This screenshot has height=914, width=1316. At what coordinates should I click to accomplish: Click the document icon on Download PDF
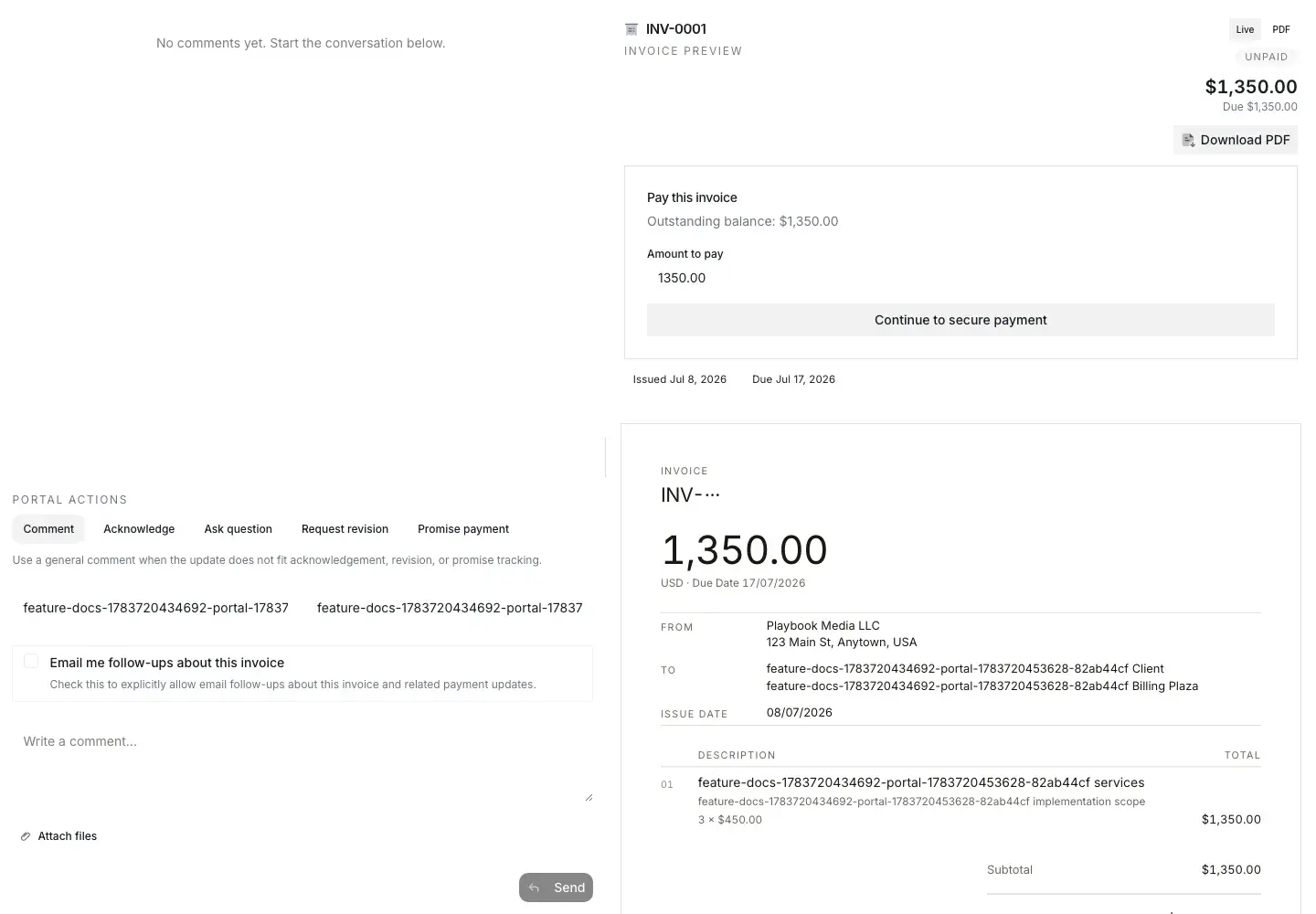(1188, 140)
